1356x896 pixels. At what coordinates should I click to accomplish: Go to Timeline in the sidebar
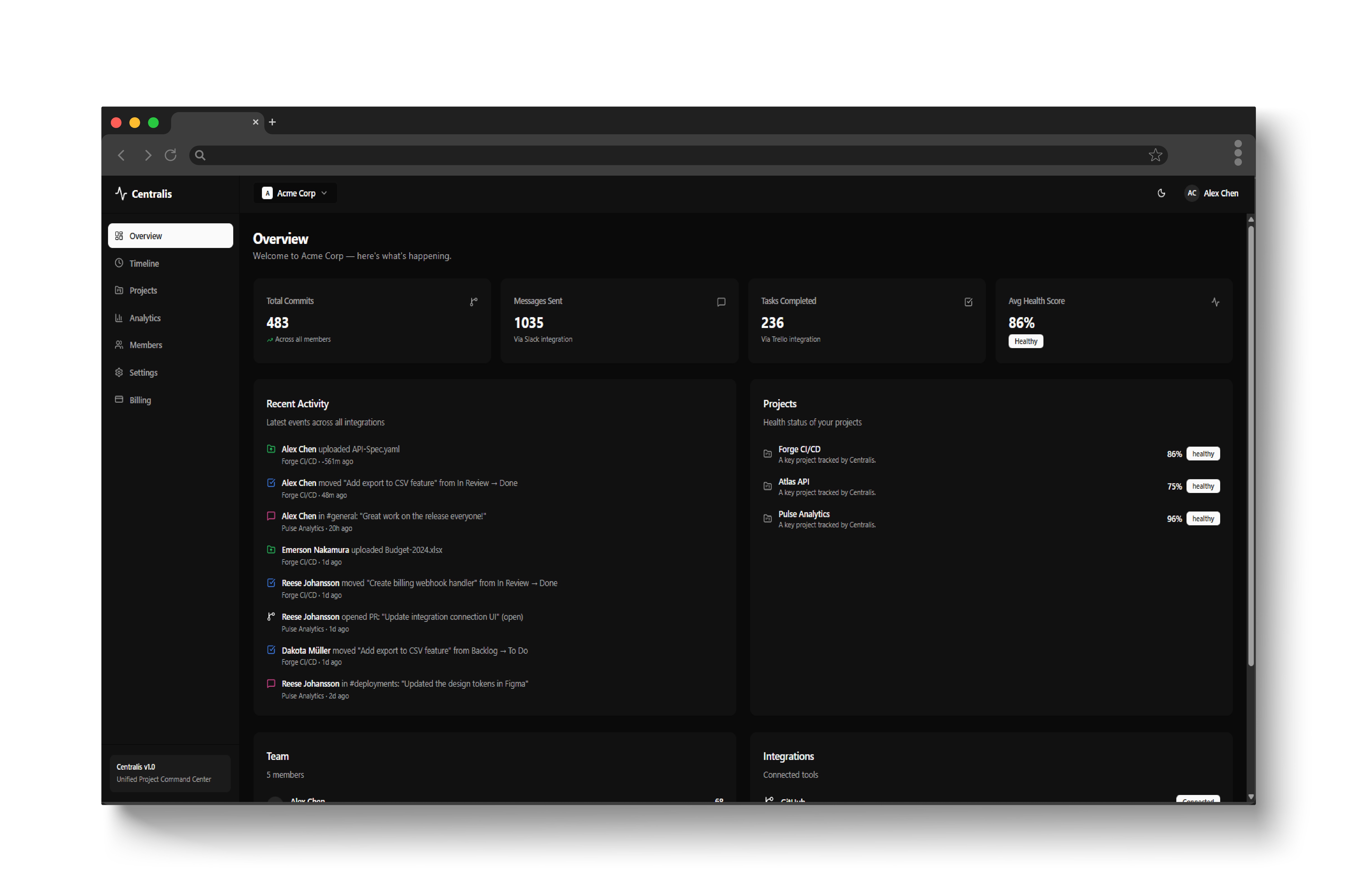(170, 263)
